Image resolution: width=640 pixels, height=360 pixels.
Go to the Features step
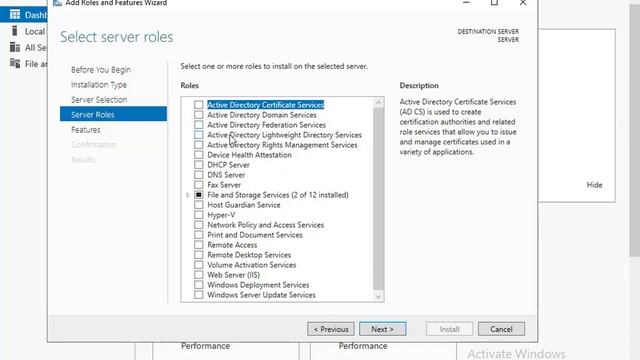coord(86,130)
